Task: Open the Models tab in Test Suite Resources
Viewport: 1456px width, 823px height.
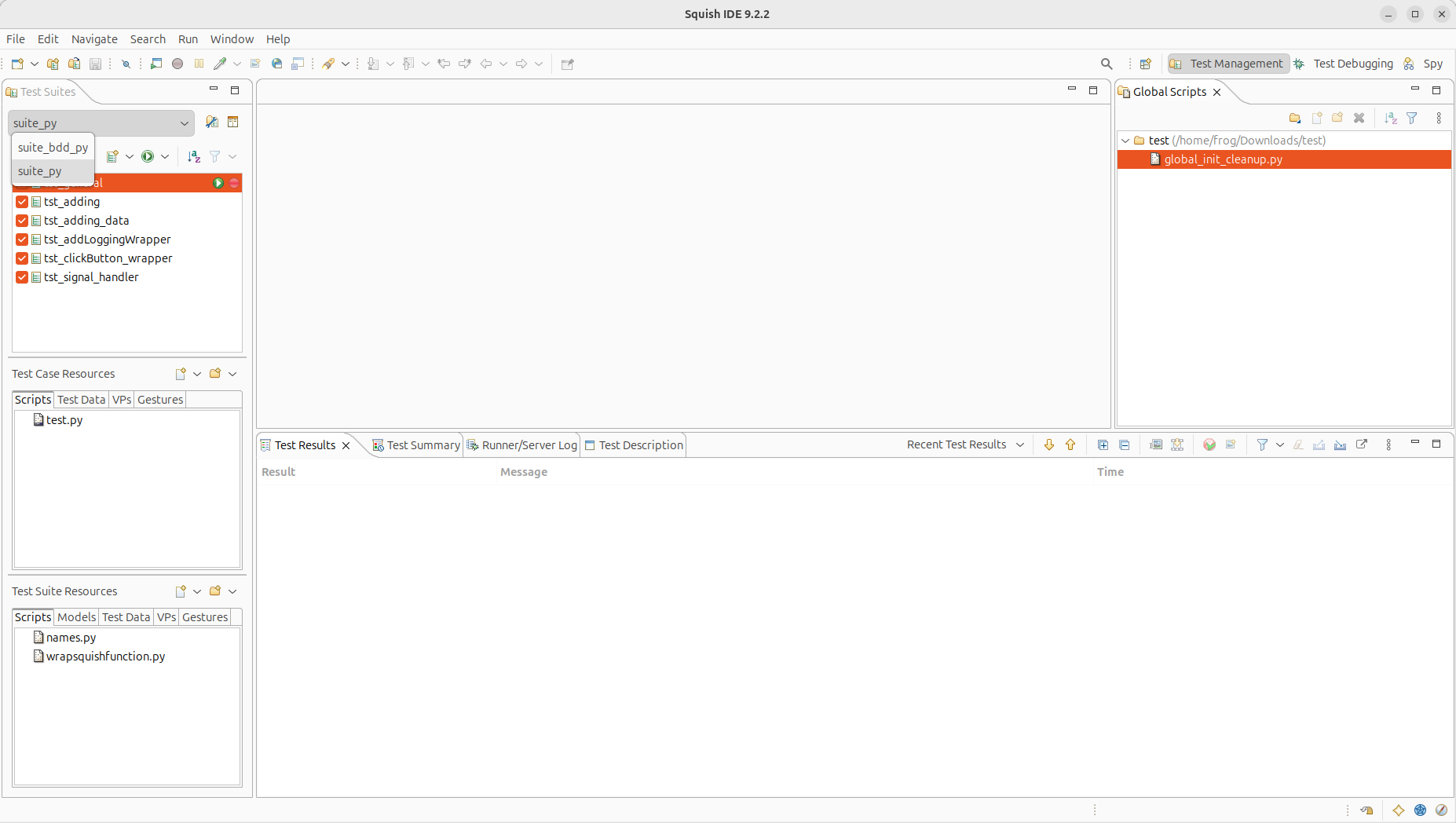Action: tap(76, 617)
